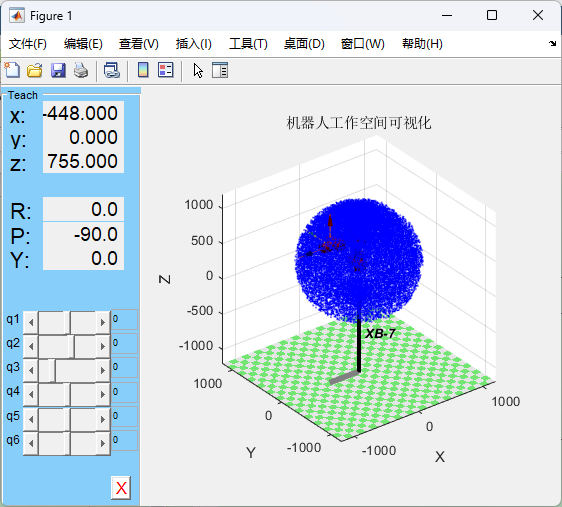Increase q1 with its right arrow

click(103, 322)
